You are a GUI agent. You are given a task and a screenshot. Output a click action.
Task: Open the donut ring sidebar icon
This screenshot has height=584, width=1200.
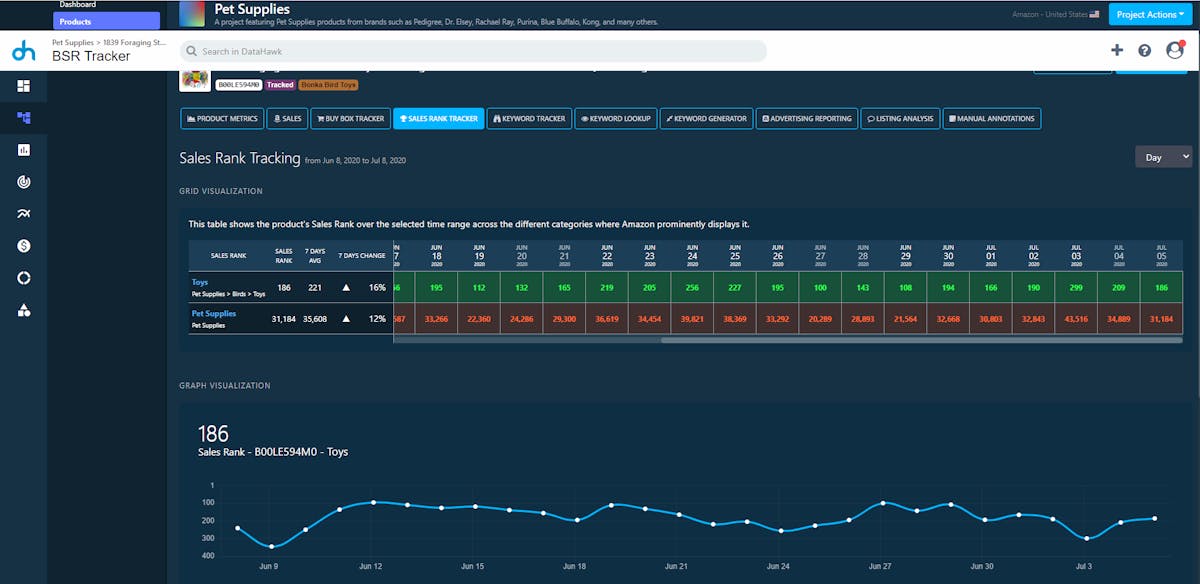(x=23, y=278)
